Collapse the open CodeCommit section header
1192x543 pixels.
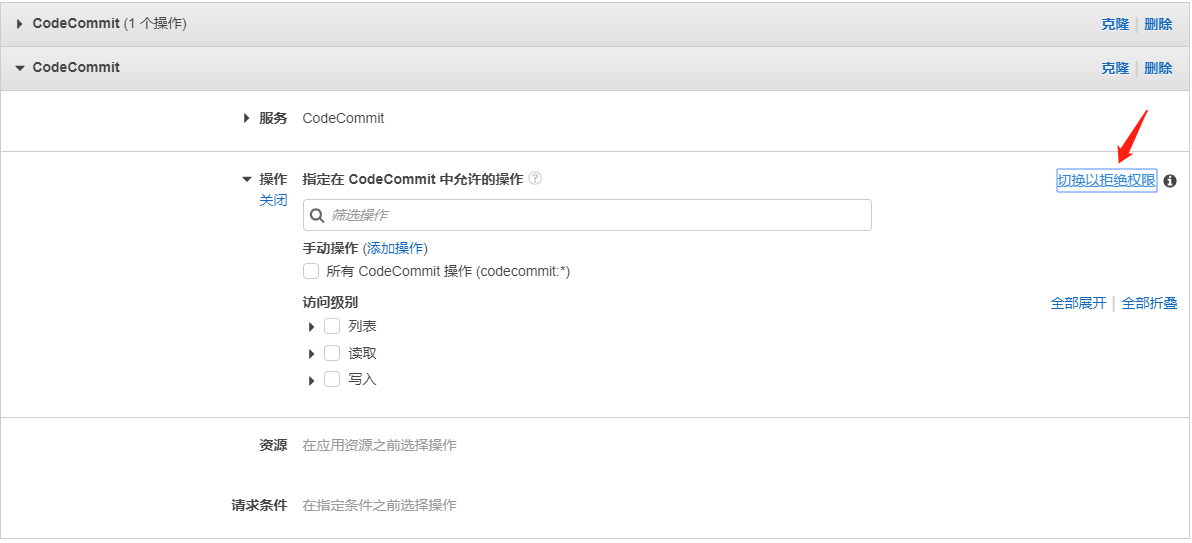click(x=21, y=68)
